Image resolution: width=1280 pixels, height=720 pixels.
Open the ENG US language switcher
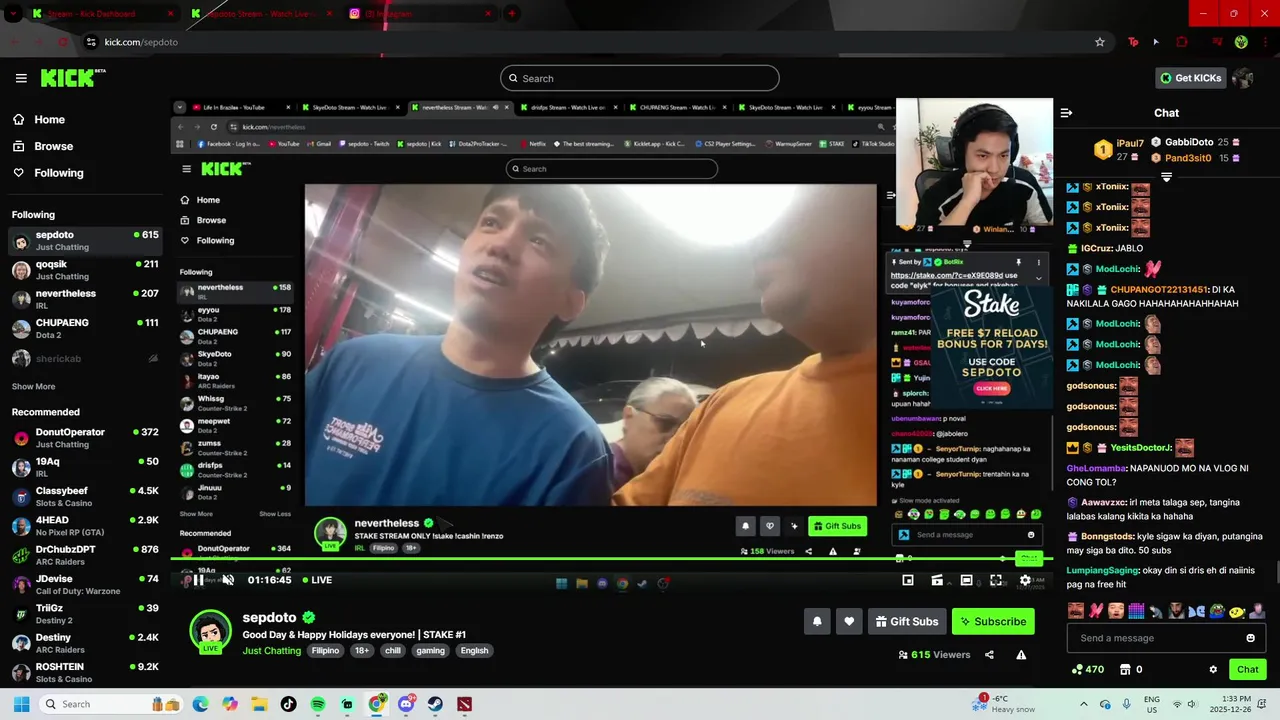click(1152, 704)
